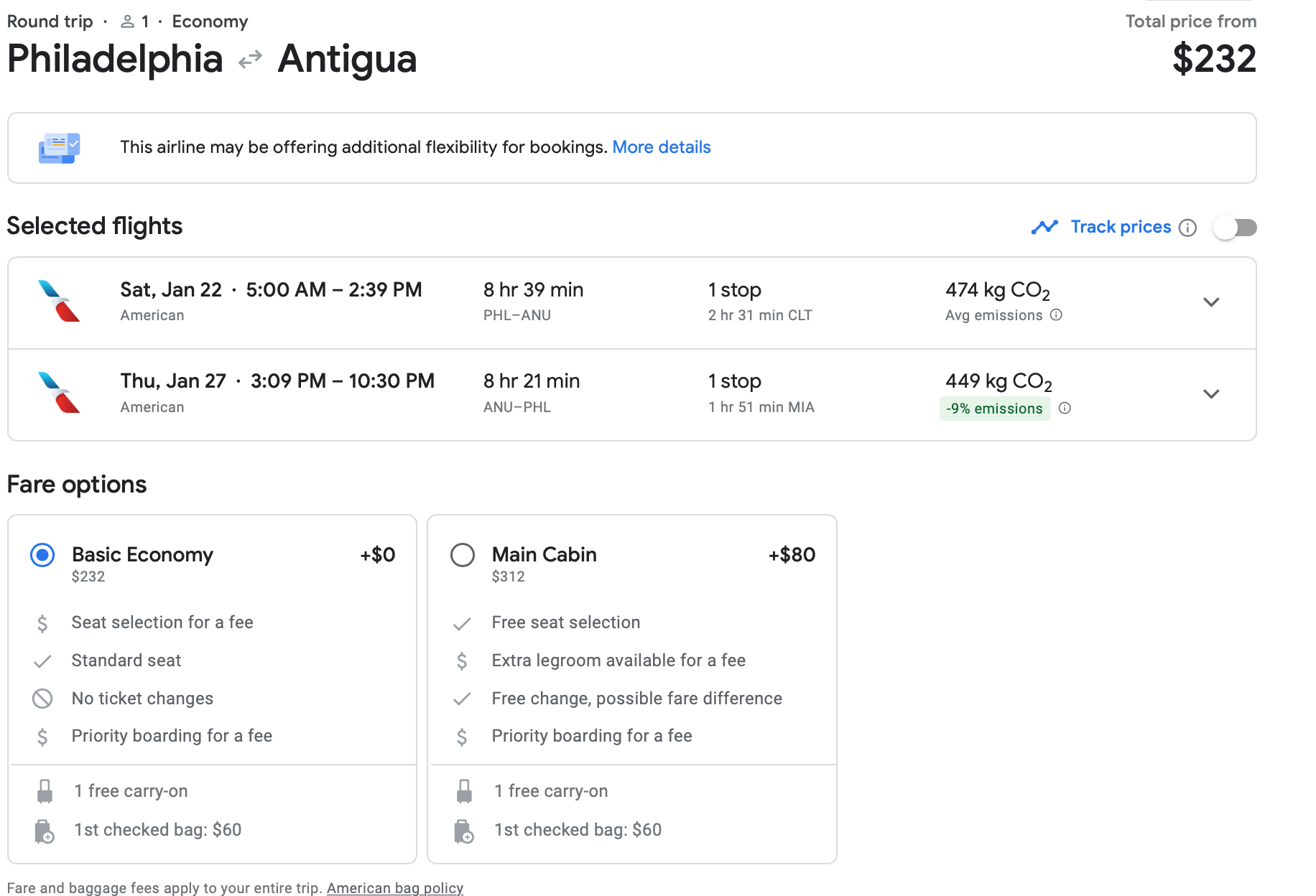Select the Basic Economy fare radio button
The width and height of the screenshot is (1316, 896).
42,555
